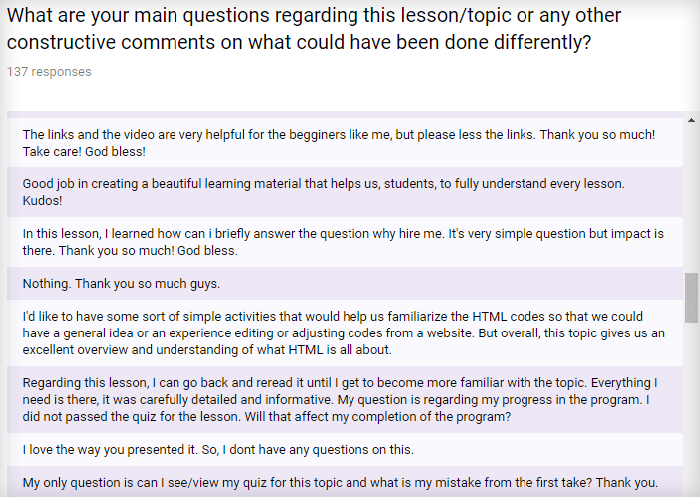Screen dimensions: 700x497
Task: Click the 137 responses count
Action: pyautogui.click(x=49, y=72)
